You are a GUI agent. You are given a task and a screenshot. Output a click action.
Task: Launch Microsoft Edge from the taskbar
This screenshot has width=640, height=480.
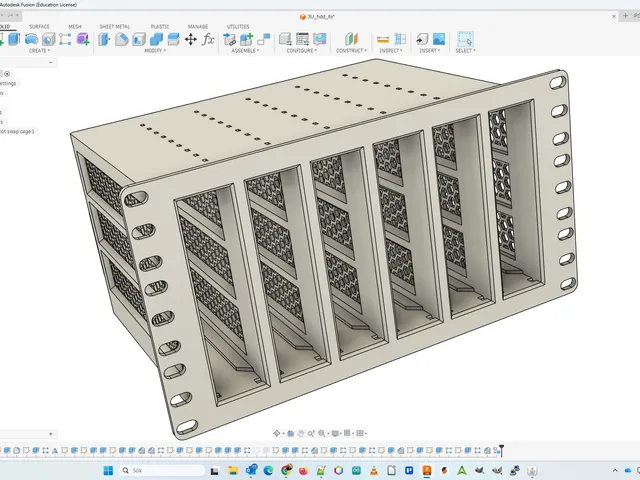point(268,471)
